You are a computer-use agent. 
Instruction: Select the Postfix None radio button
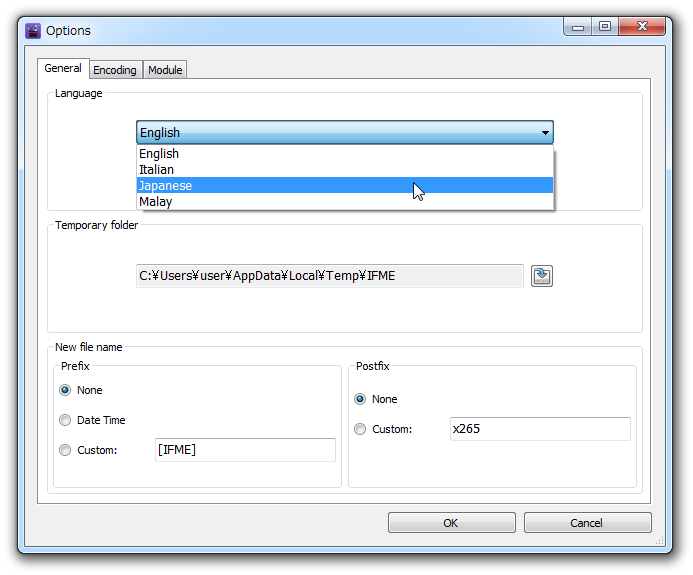click(x=360, y=399)
